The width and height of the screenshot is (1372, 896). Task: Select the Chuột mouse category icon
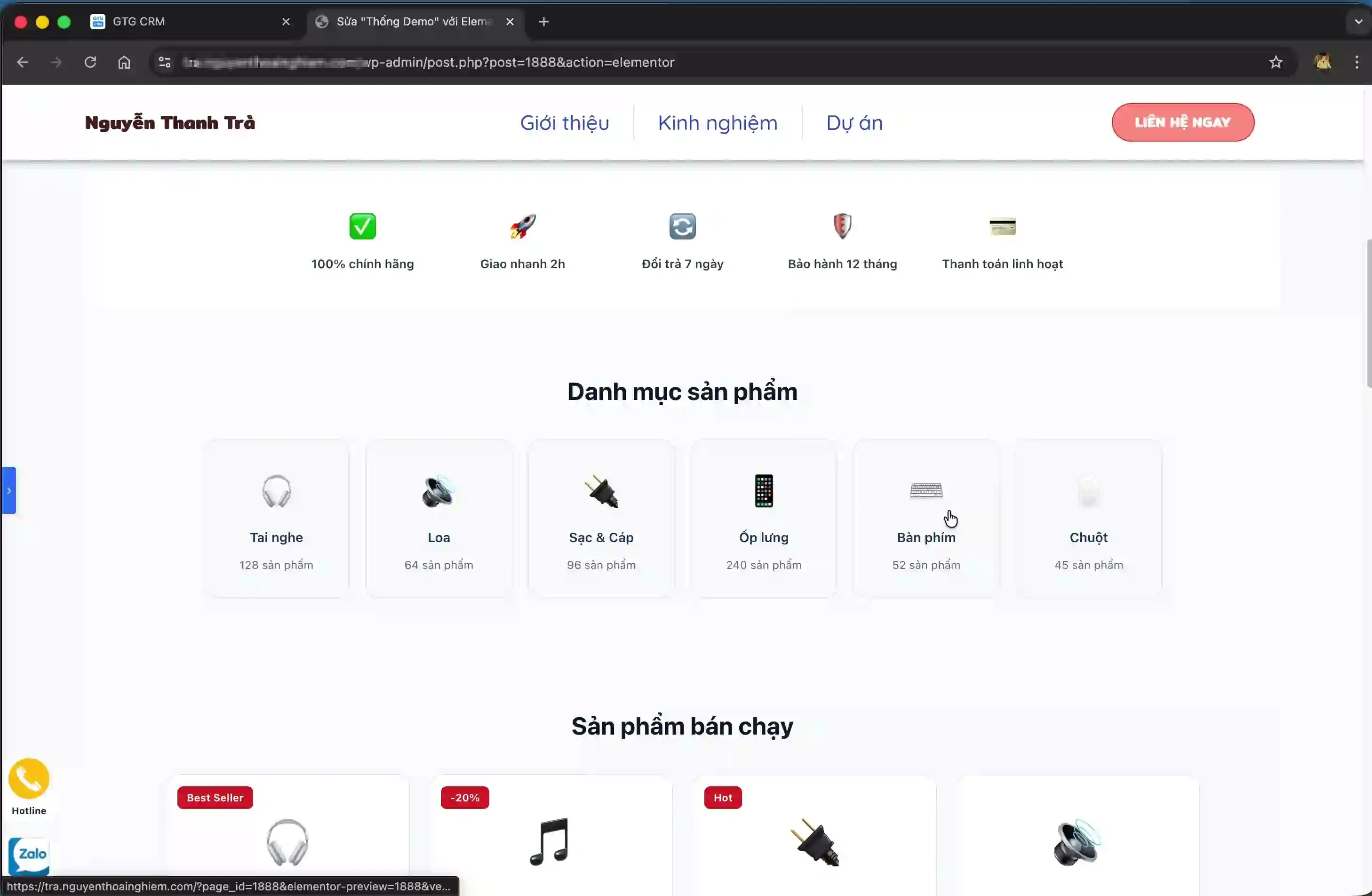(1088, 491)
